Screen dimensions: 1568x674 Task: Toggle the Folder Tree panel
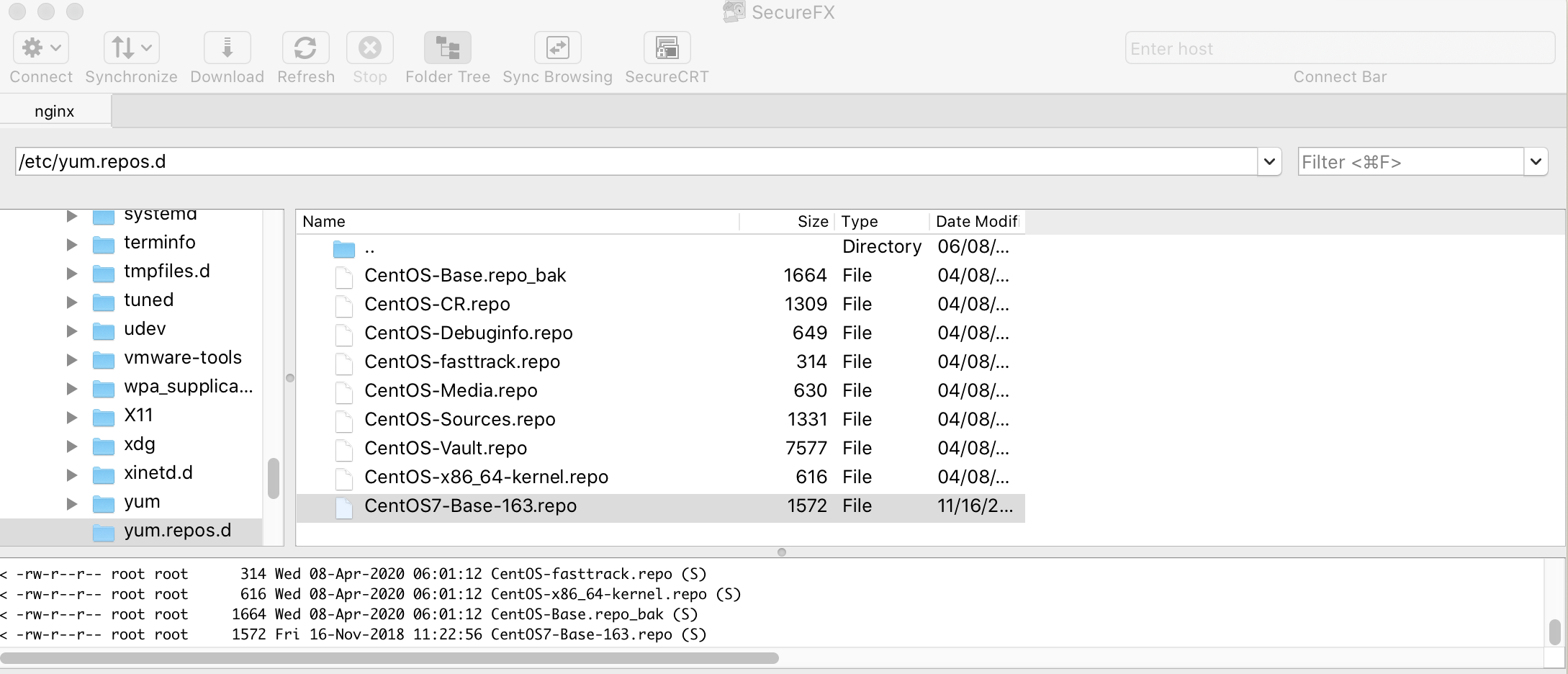(x=447, y=48)
